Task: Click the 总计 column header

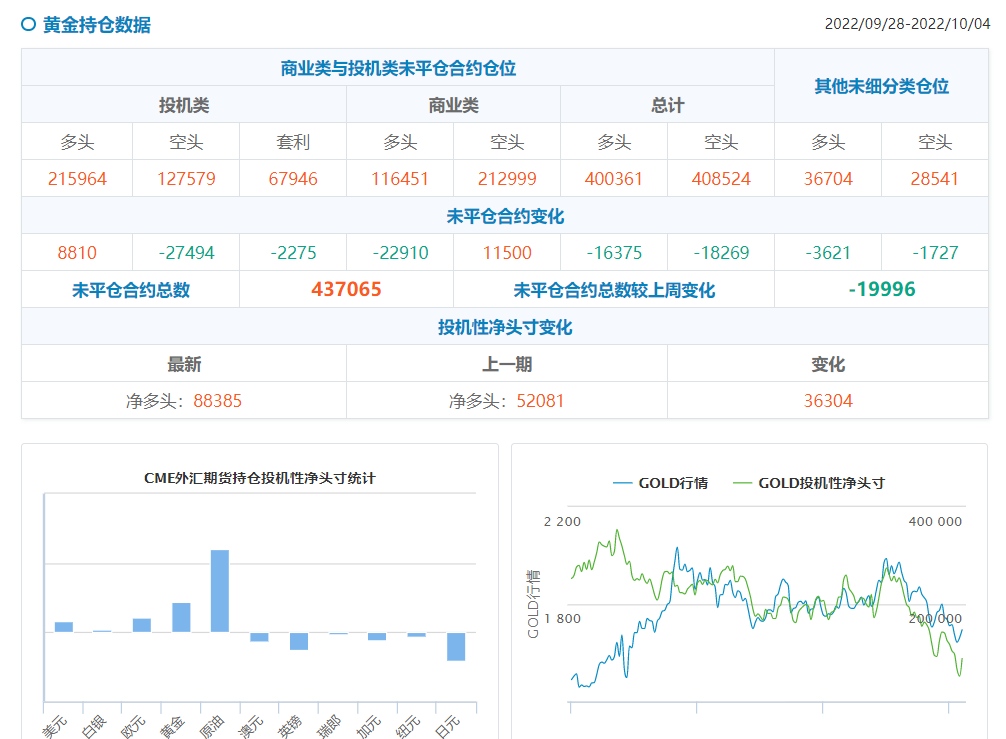Action: [x=667, y=104]
